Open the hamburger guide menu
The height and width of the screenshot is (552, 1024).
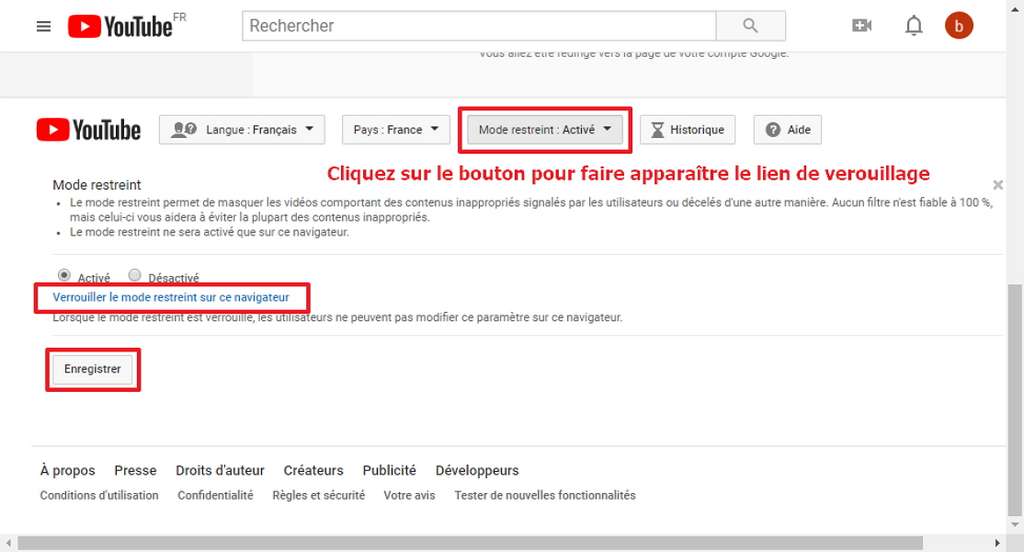43,26
